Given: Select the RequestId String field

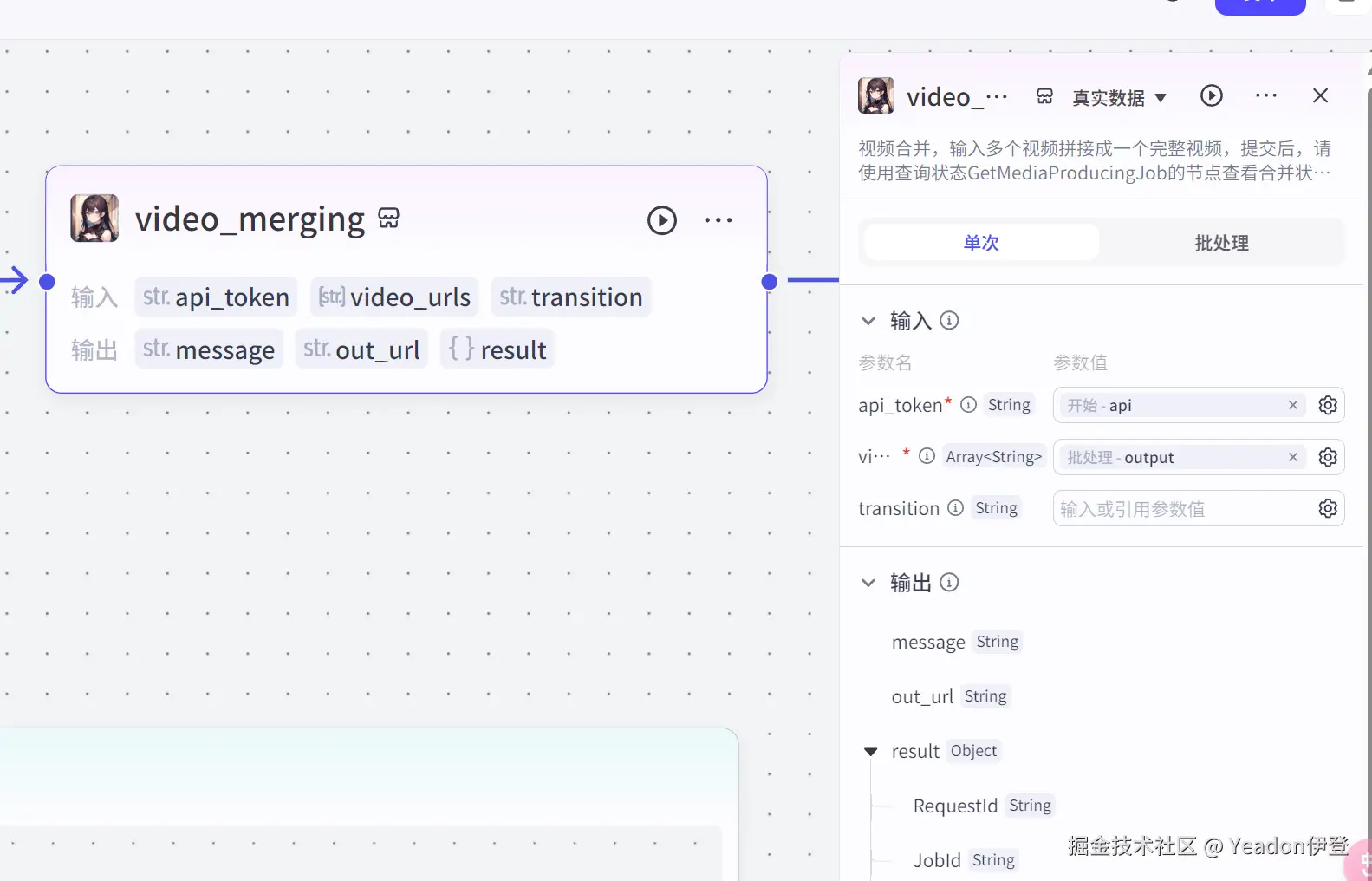Looking at the screenshot, I should (984, 806).
